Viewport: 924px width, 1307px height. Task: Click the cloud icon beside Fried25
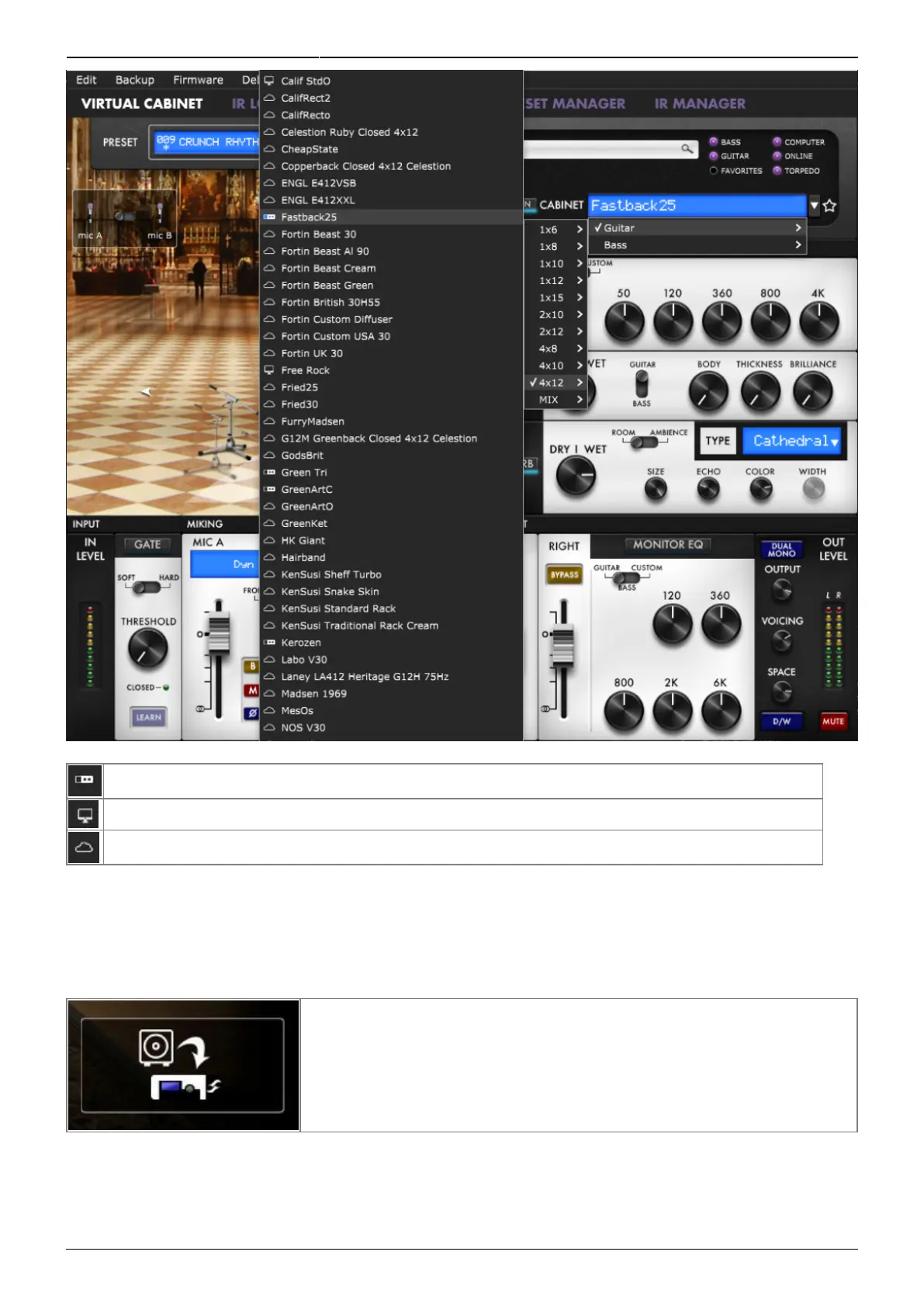pyautogui.click(x=269, y=387)
